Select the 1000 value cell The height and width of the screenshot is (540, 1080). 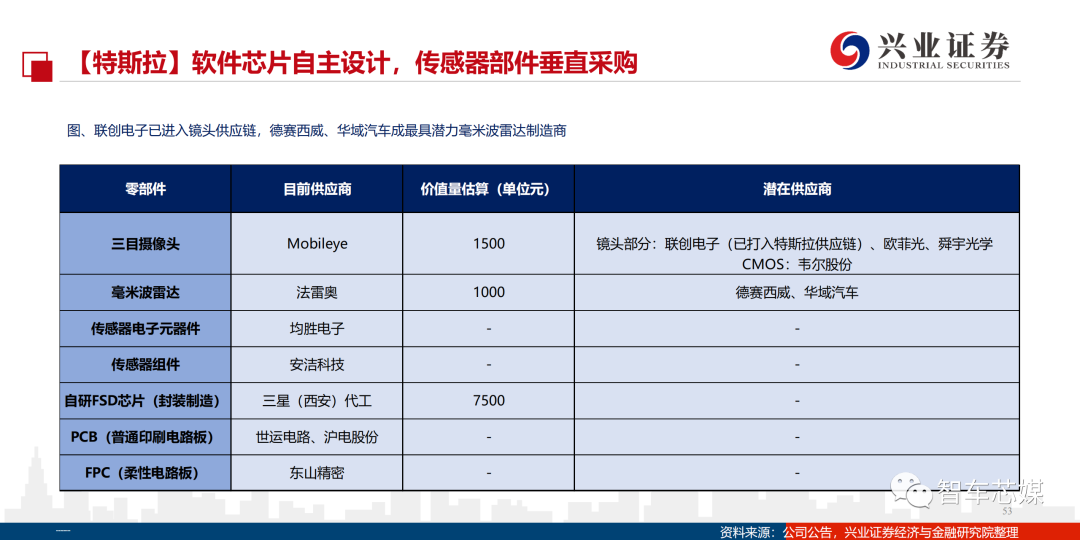pos(488,293)
